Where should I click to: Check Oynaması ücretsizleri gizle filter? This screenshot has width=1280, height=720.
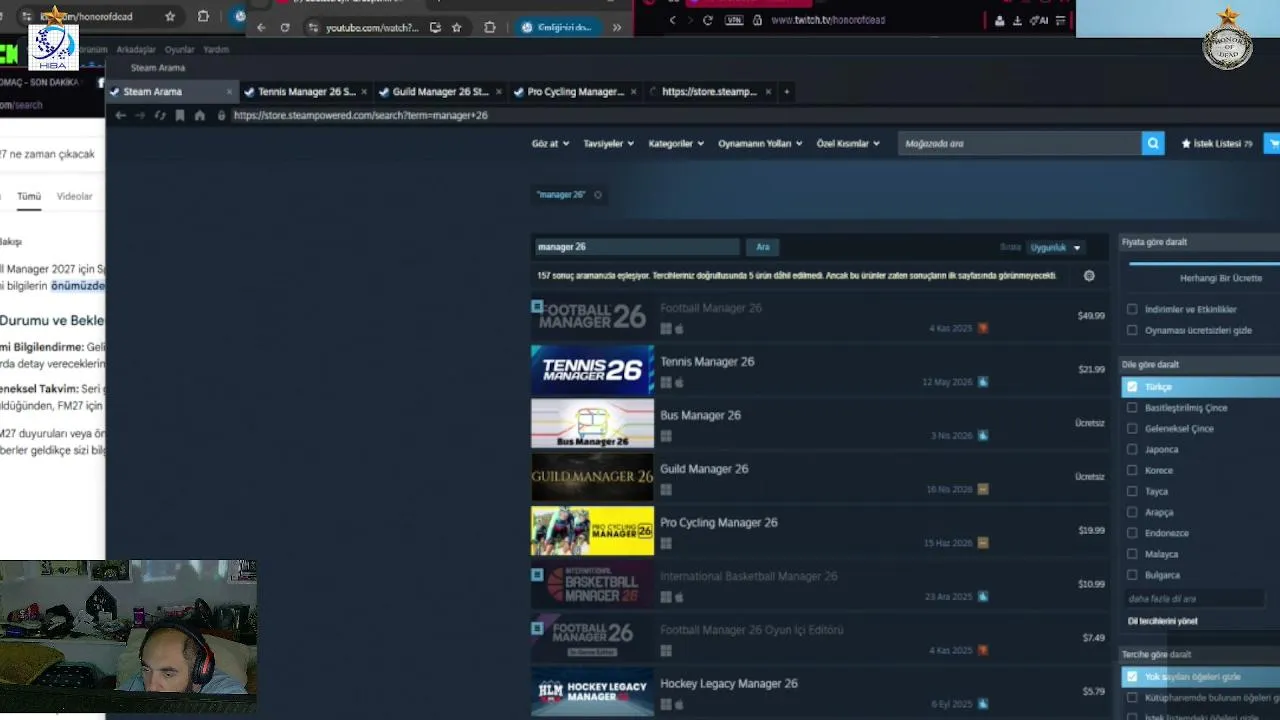coord(1132,330)
